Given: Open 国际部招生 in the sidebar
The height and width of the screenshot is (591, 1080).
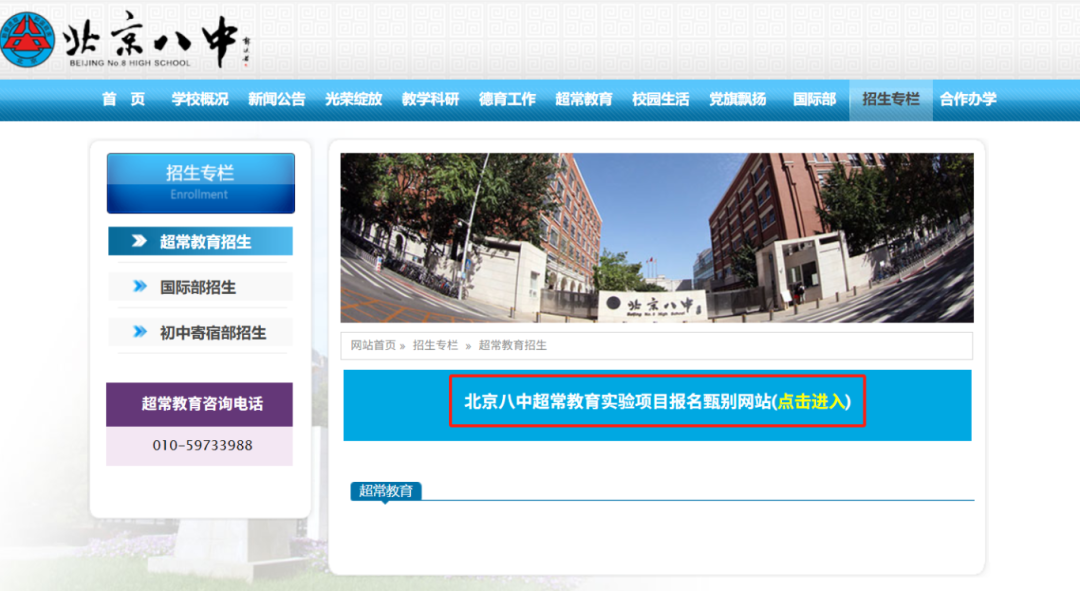Looking at the screenshot, I should 200,287.
